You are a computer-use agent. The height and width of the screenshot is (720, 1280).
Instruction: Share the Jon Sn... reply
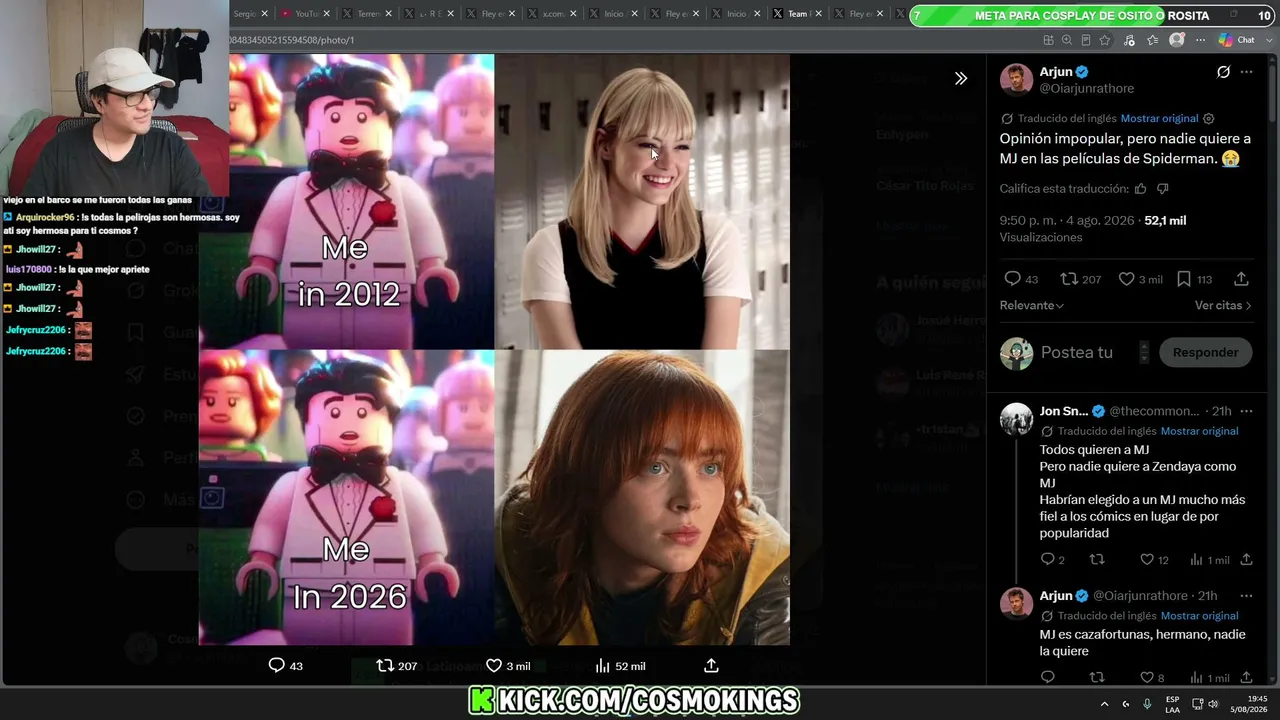pos(1246,560)
